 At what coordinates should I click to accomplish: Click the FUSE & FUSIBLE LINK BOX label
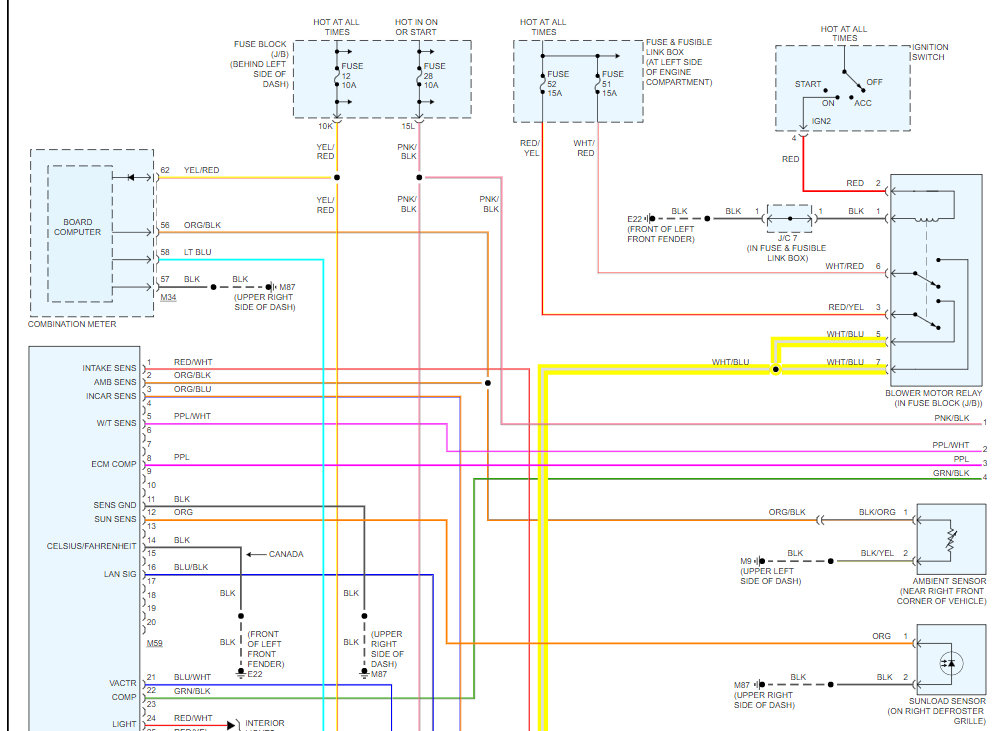[679, 47]
